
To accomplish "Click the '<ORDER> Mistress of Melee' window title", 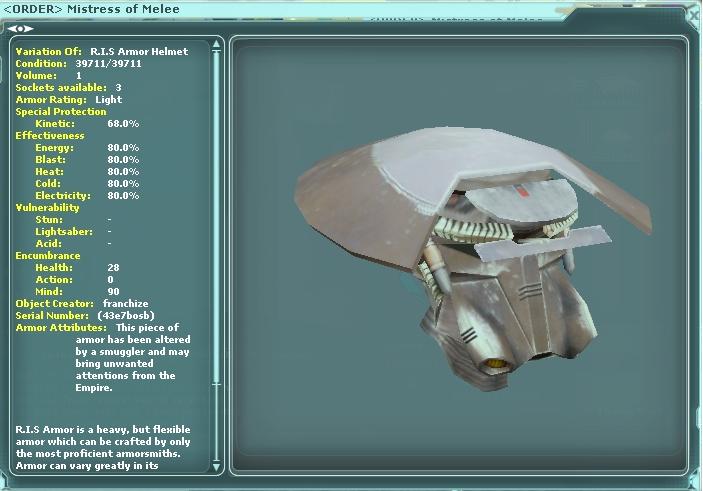I will click(x=91, y=9).
